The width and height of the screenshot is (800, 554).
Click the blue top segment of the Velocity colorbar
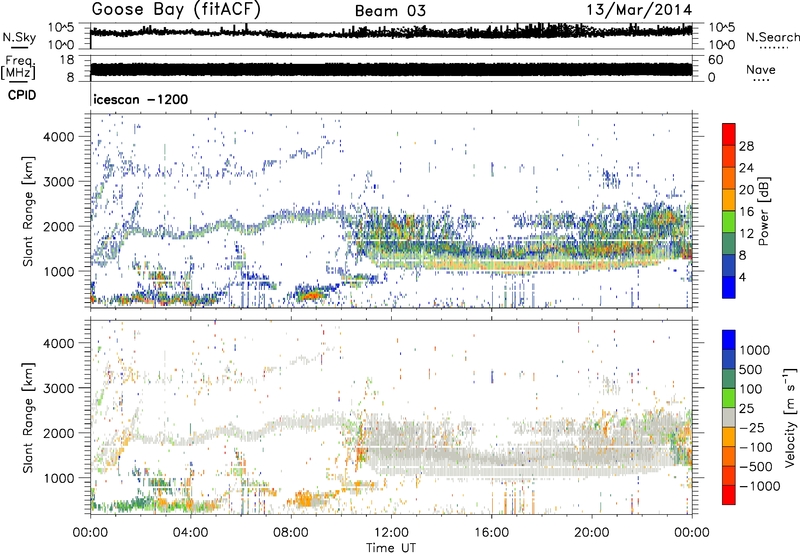pyautogui.click(x=729, y=340)
